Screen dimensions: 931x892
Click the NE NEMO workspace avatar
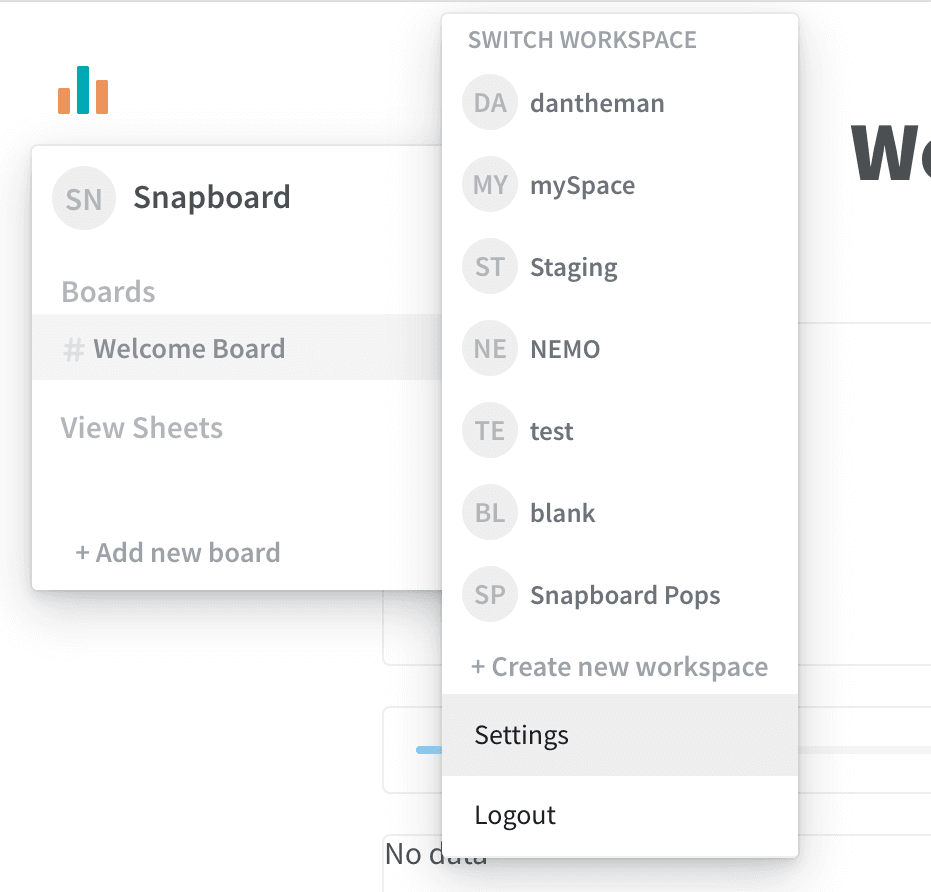[489, 348]
